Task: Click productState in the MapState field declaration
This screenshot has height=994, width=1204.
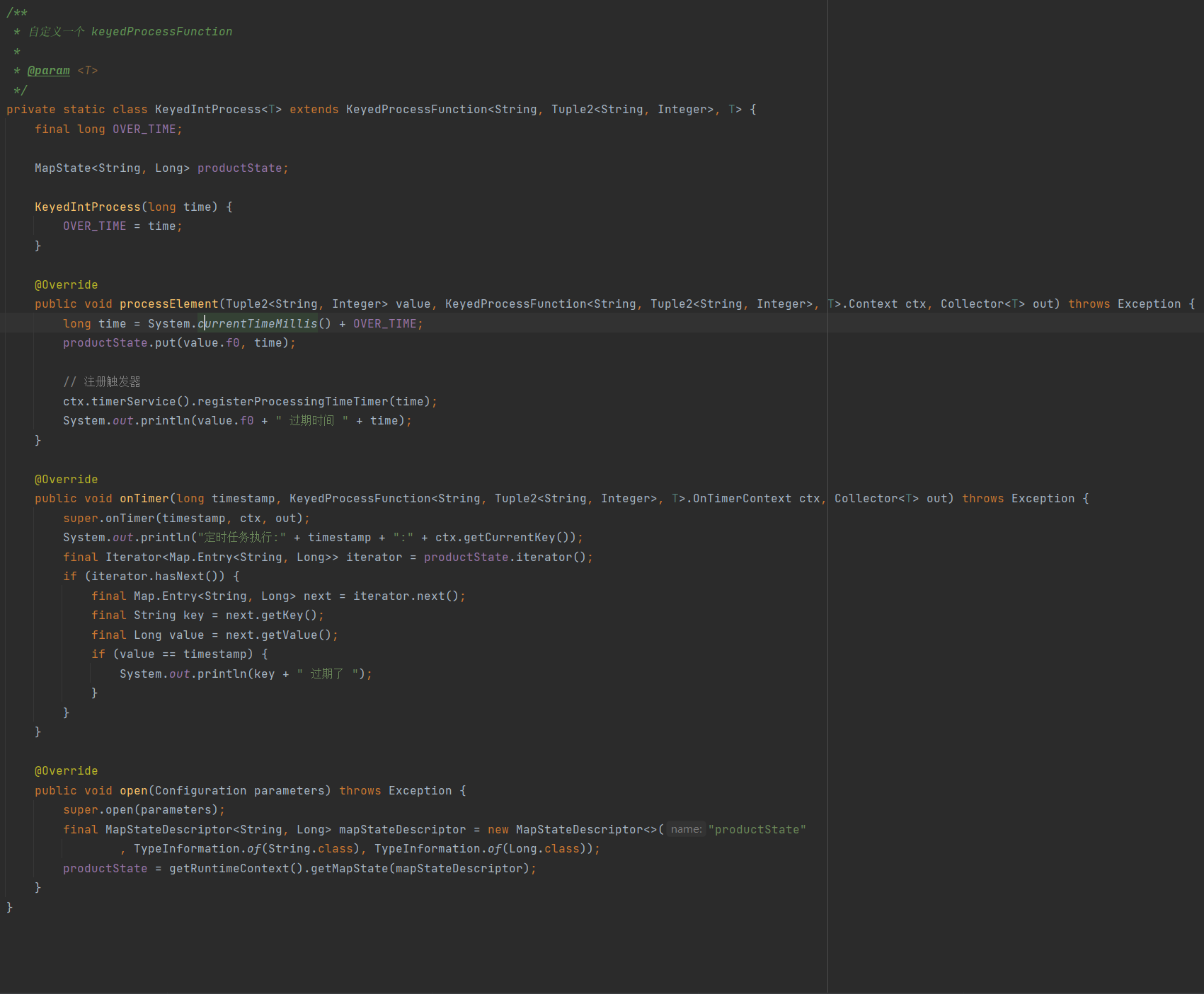Action: (240, 168)
